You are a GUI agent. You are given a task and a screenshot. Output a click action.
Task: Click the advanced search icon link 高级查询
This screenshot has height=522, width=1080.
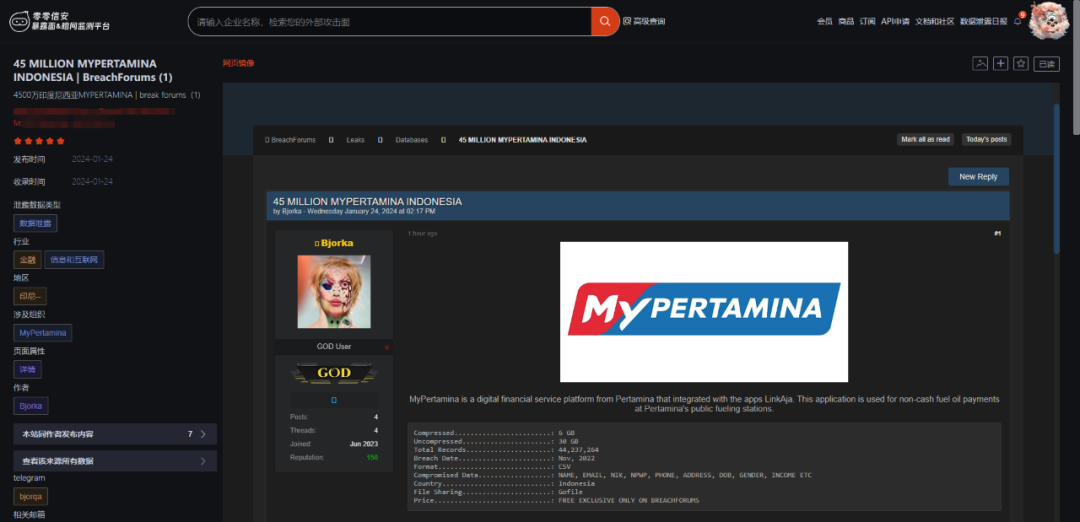pyautogui.click(x=644, y=21)
